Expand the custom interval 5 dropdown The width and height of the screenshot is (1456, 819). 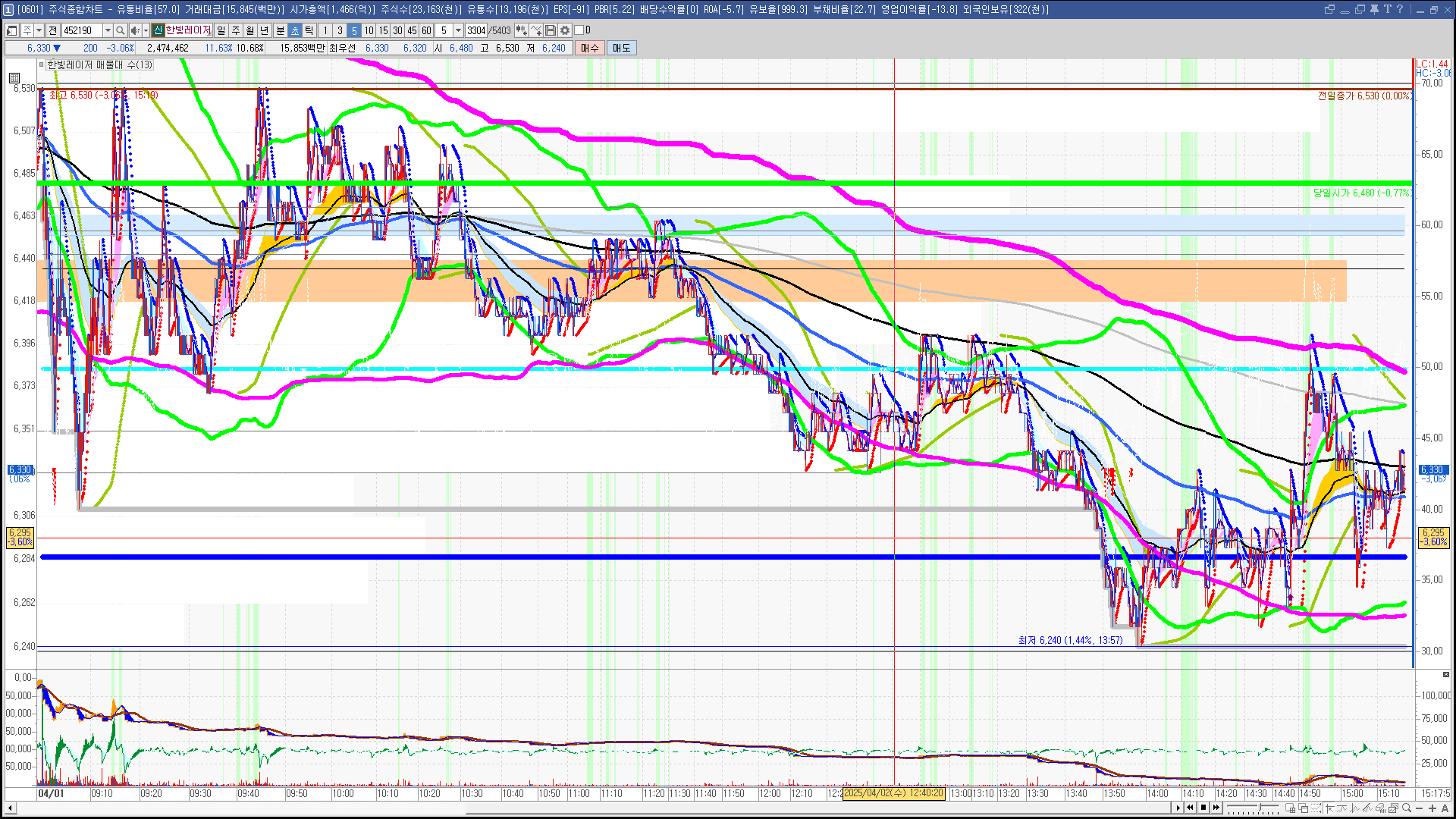458,30
